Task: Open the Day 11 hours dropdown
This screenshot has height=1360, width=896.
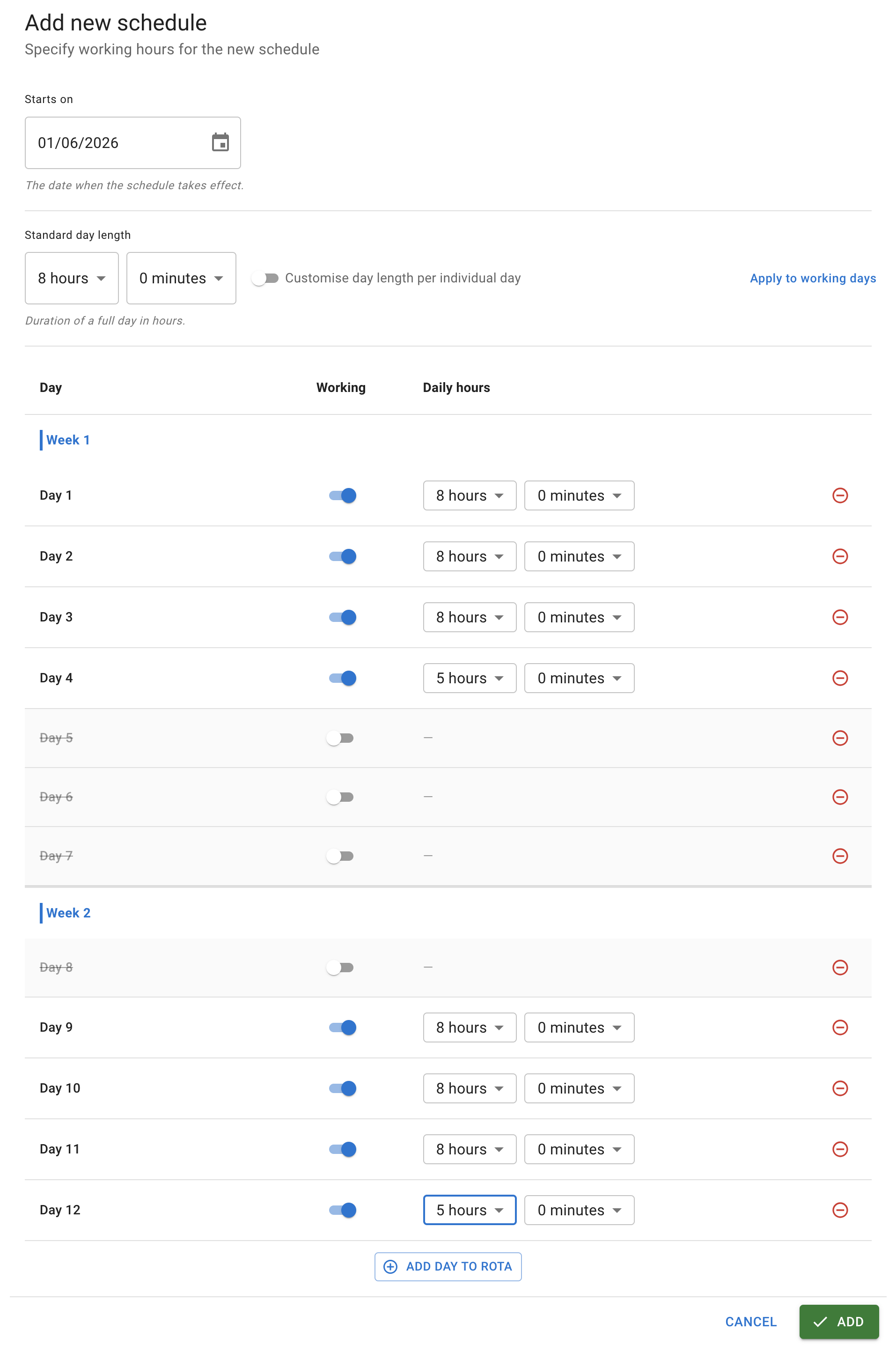Action: click(470, 1149)
